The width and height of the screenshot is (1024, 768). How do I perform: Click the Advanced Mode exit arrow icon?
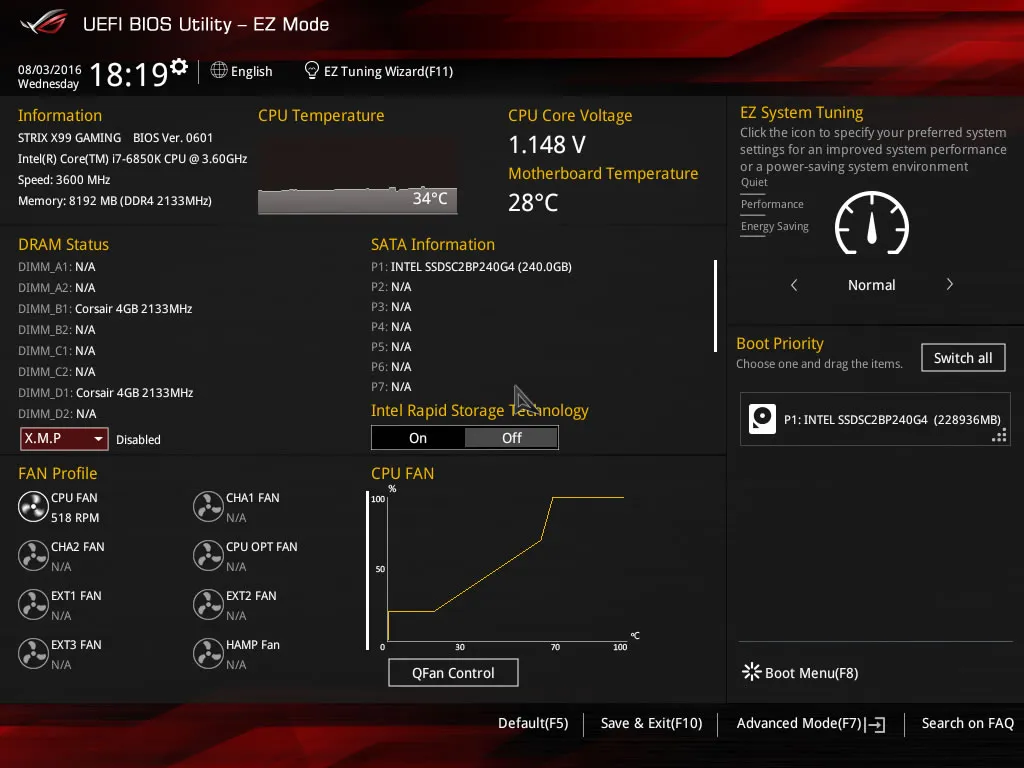[x=876, y=724]
